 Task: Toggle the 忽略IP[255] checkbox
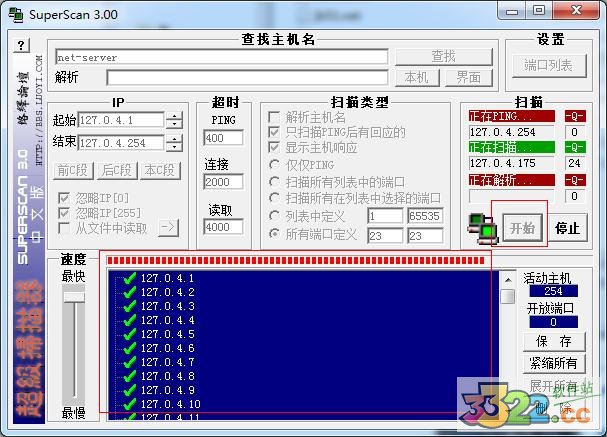pos(64,213)
